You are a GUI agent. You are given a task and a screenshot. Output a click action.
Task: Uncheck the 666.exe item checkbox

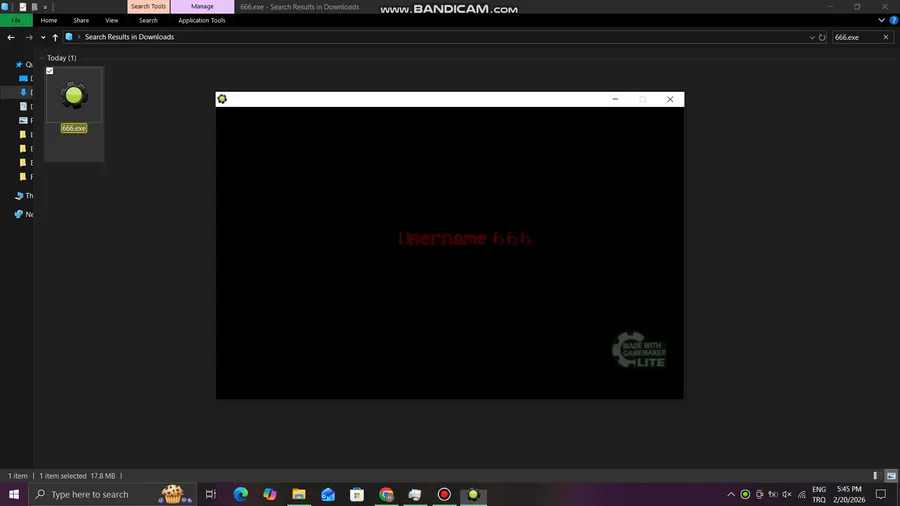click(50, 71)
